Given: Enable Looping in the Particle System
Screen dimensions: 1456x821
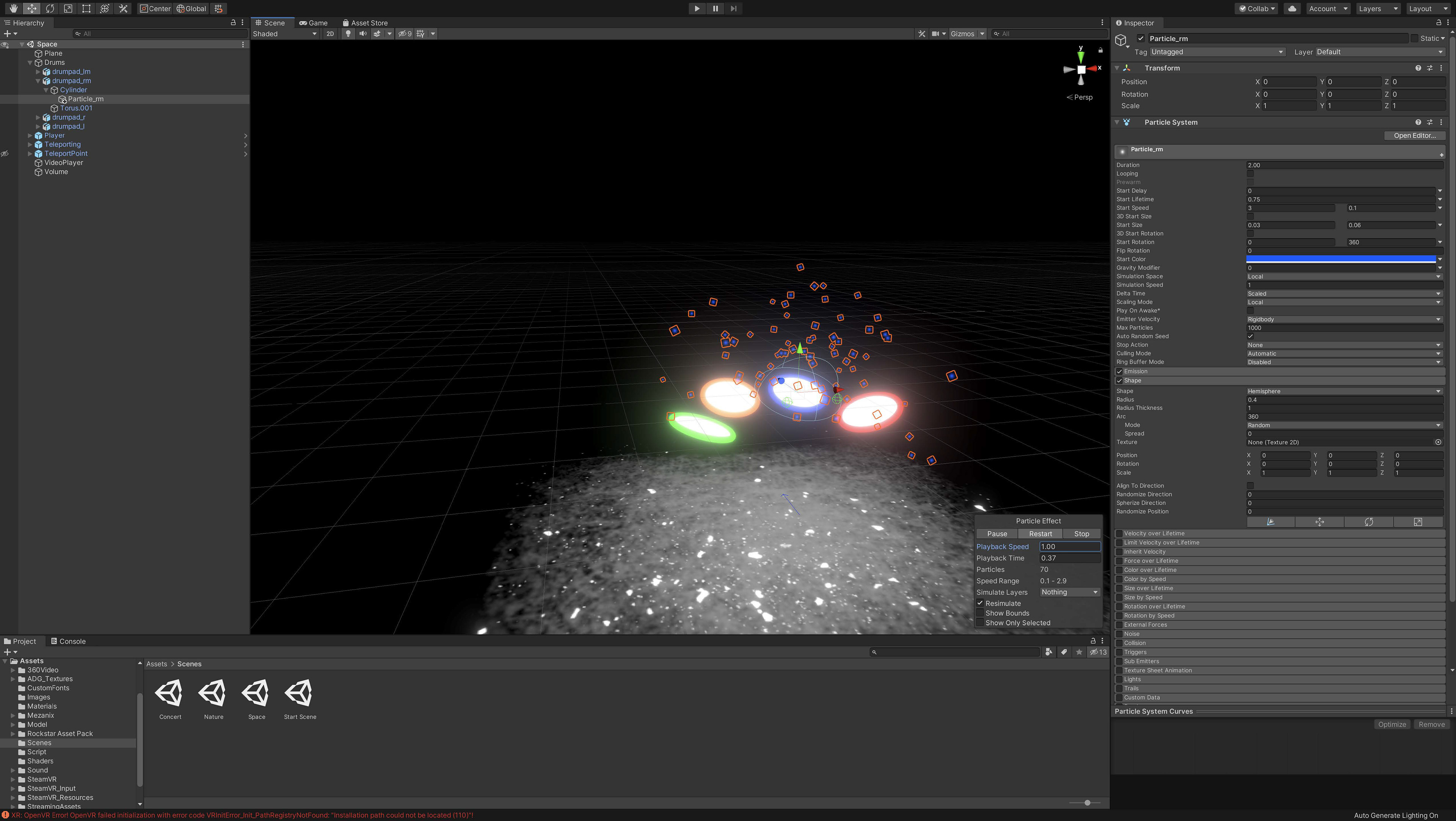Looking at the screenshot, I should pos(1250,174).
